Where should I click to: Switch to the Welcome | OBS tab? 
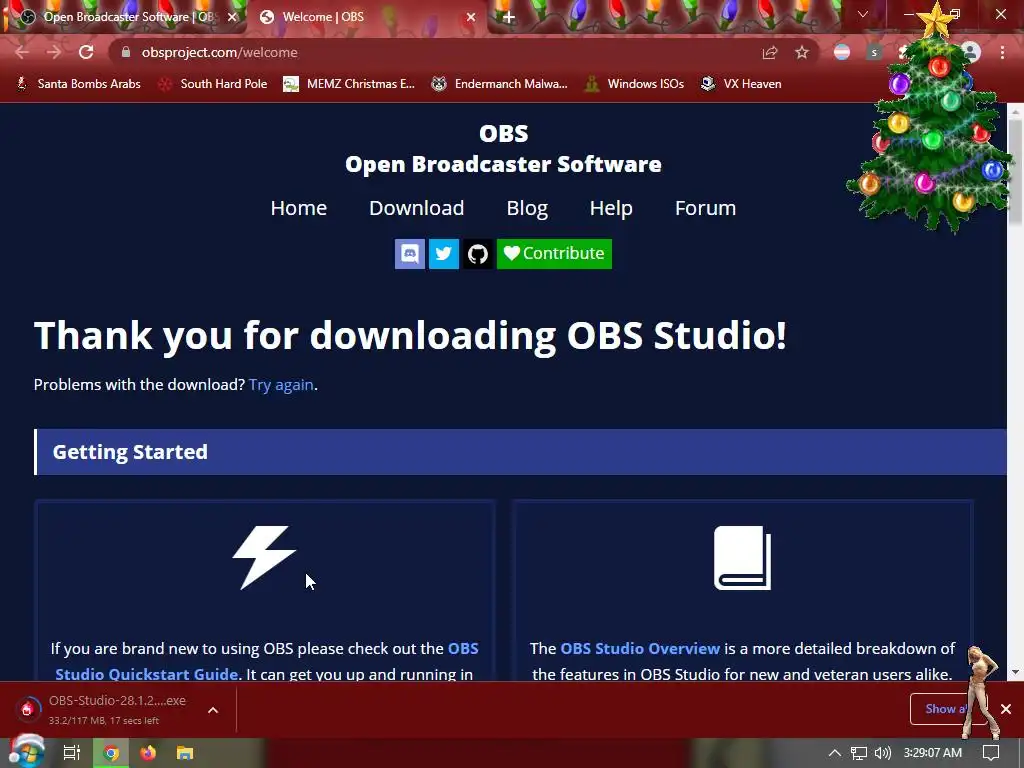point(366,17)
